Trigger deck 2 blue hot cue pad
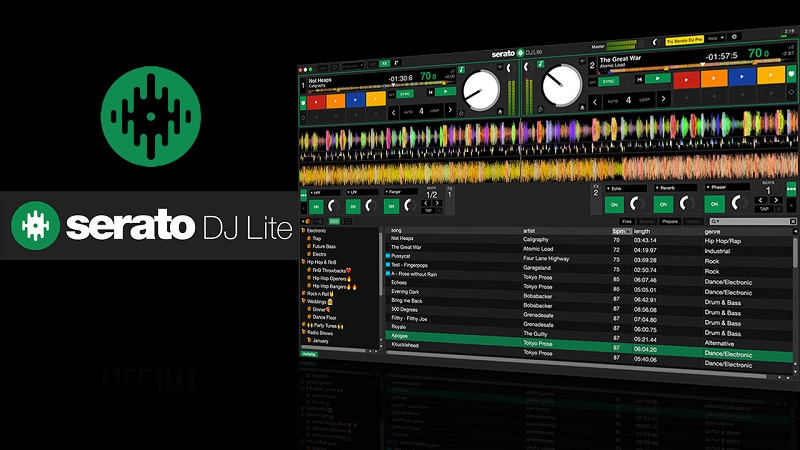Viewport: 800px width, 450px height. (742, 76)
